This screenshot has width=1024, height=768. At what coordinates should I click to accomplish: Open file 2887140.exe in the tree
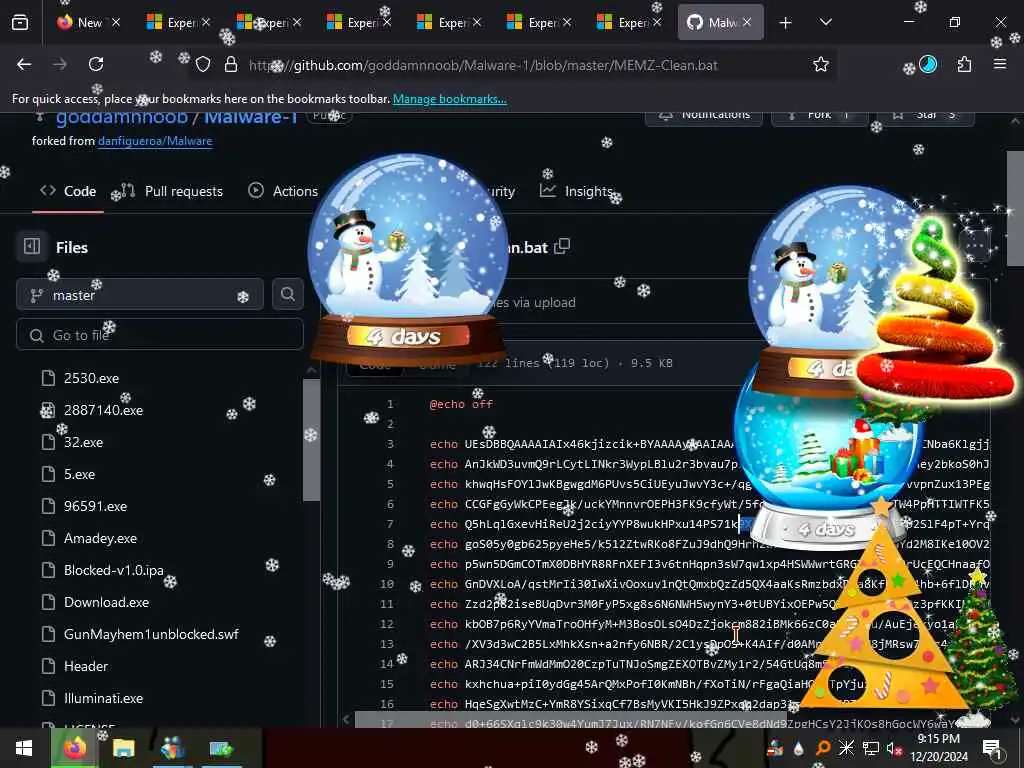[x=103, y=410]
